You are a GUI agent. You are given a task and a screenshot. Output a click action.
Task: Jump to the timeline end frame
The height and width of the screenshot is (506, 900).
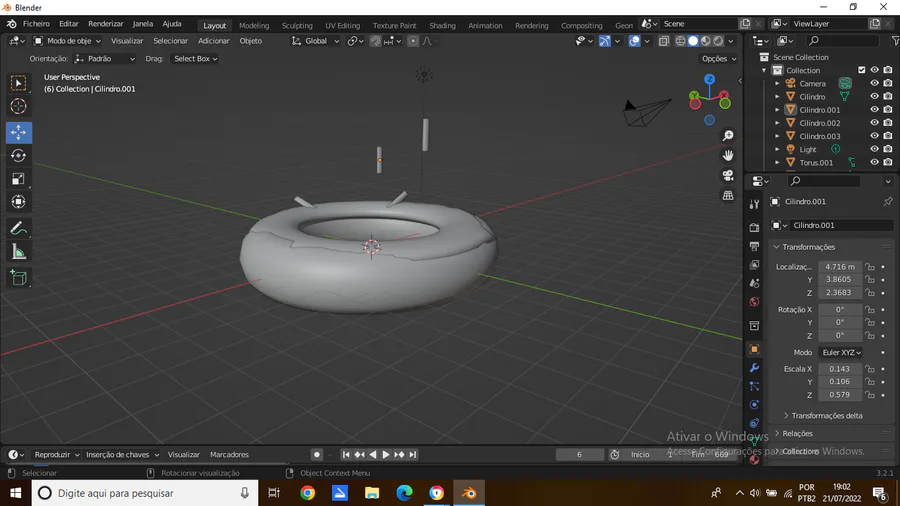tap(413, 454)
